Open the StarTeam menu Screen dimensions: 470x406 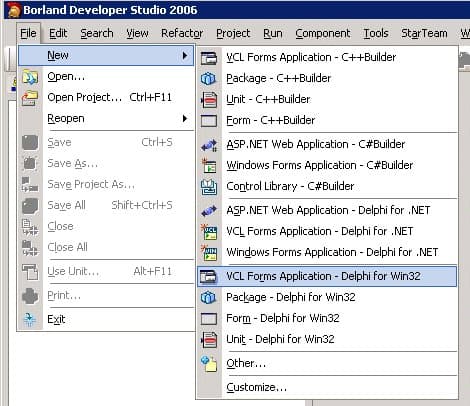click(x=424, y=33)
